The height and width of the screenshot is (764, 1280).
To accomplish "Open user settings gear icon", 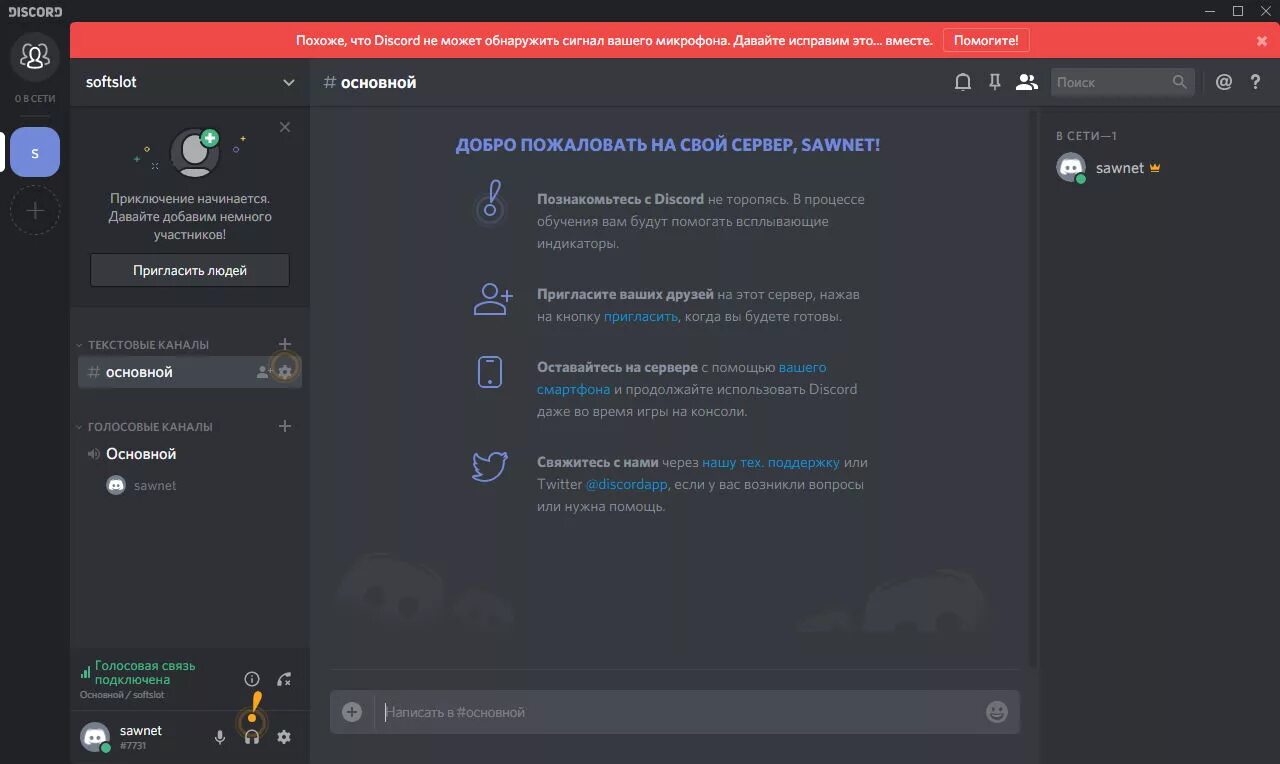I will tap(284, 737).
